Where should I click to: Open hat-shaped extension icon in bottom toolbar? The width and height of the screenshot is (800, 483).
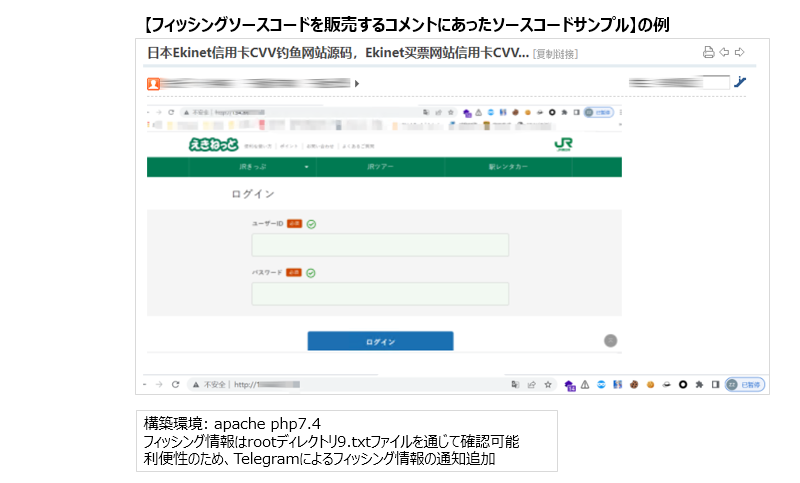666,385
